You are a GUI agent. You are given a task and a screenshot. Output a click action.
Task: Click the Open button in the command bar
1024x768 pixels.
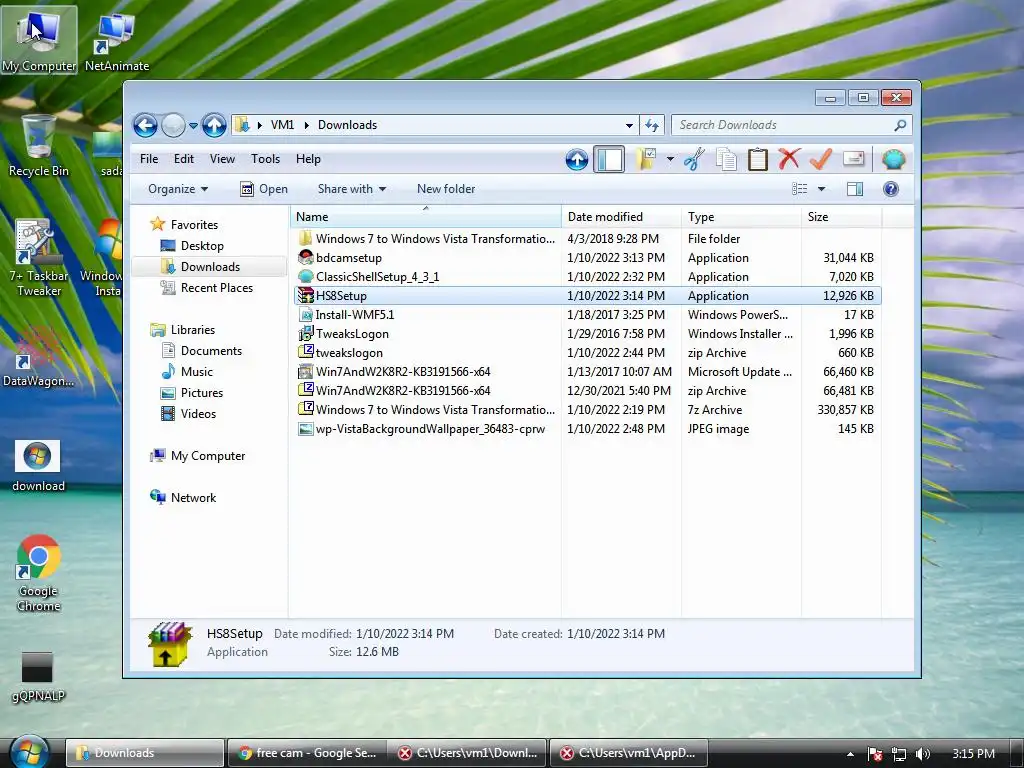pyautogui.click(x=264, y=189)
